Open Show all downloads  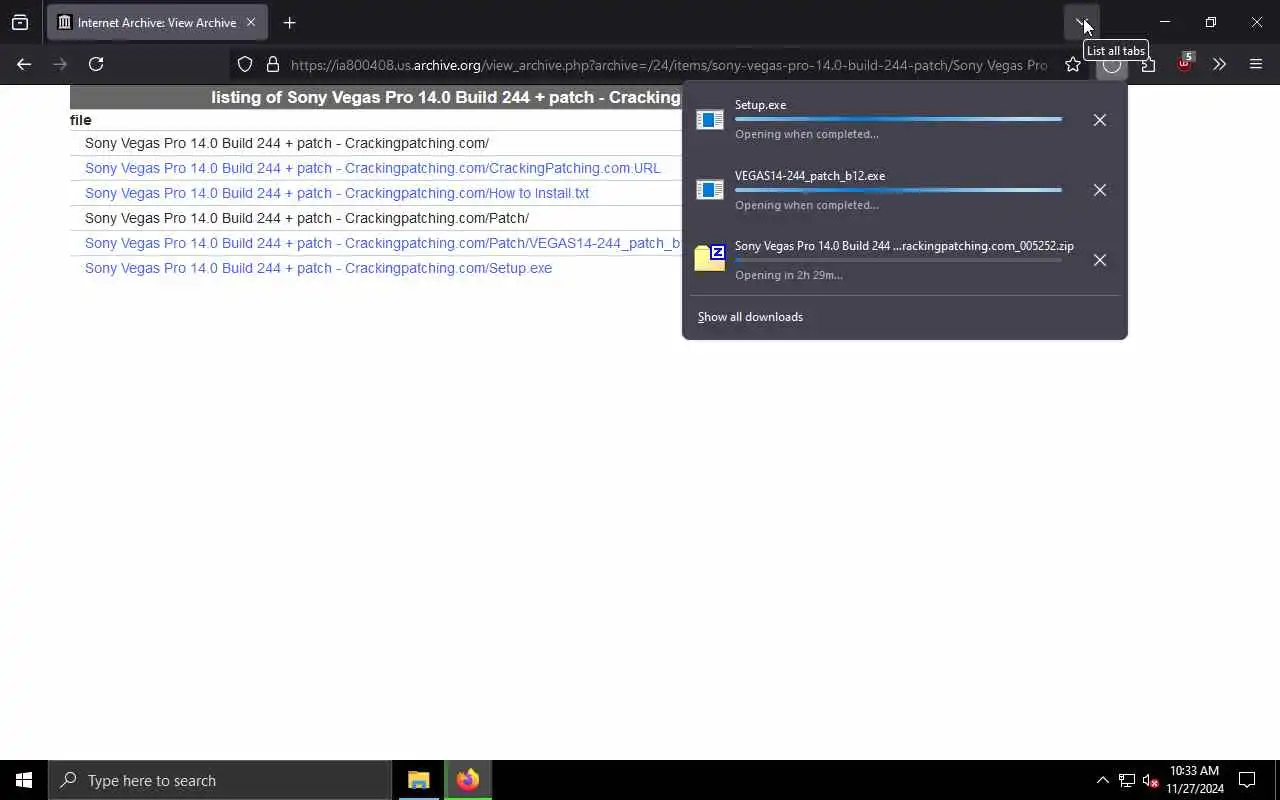(x=750, y=317)
